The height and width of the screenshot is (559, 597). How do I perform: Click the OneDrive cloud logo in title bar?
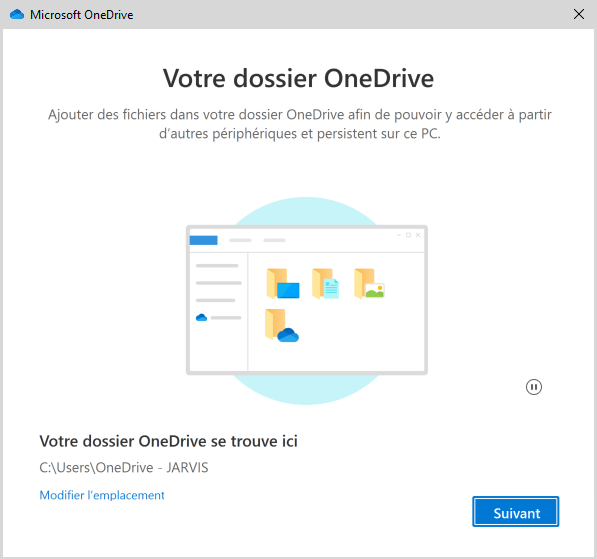coord(17,14)
